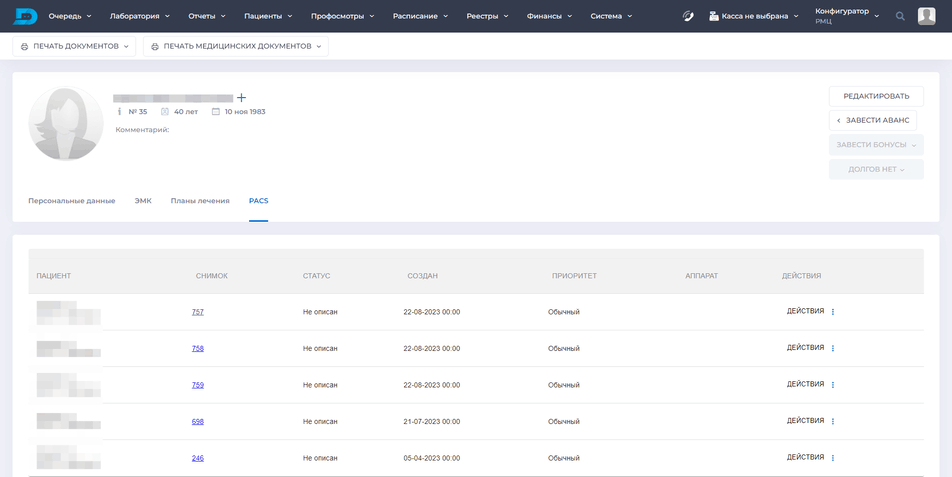Screen dimensions: 952x477
Task: Open snapshot link 759
Action: coord(197,385)
